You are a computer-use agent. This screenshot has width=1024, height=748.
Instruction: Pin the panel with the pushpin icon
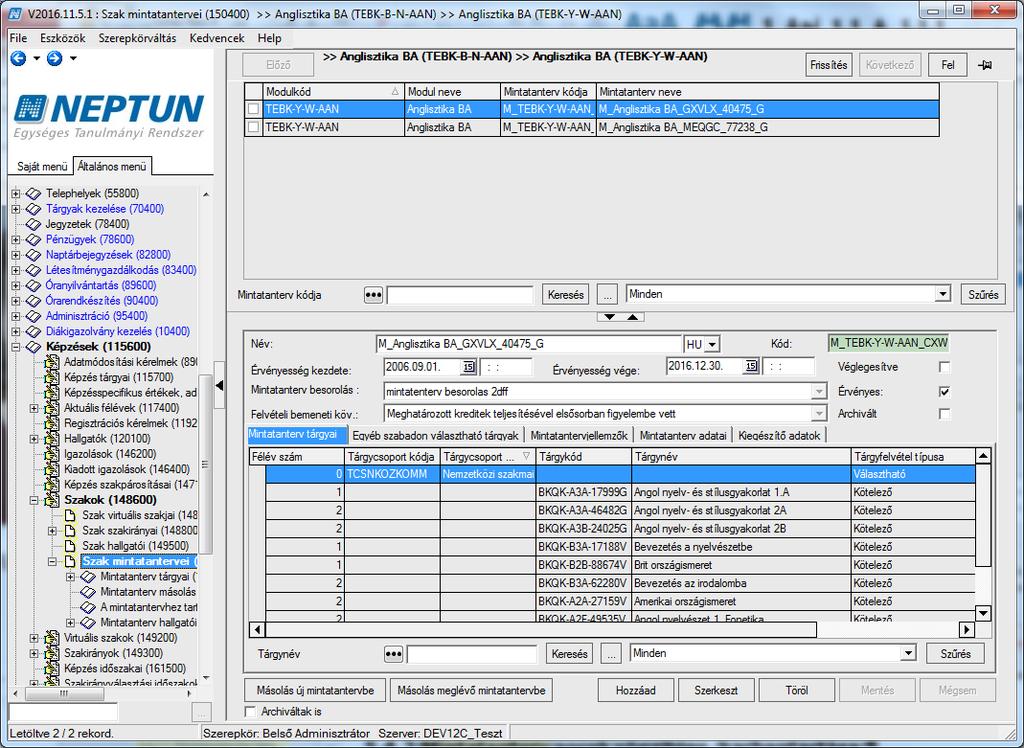click(985, 65)
